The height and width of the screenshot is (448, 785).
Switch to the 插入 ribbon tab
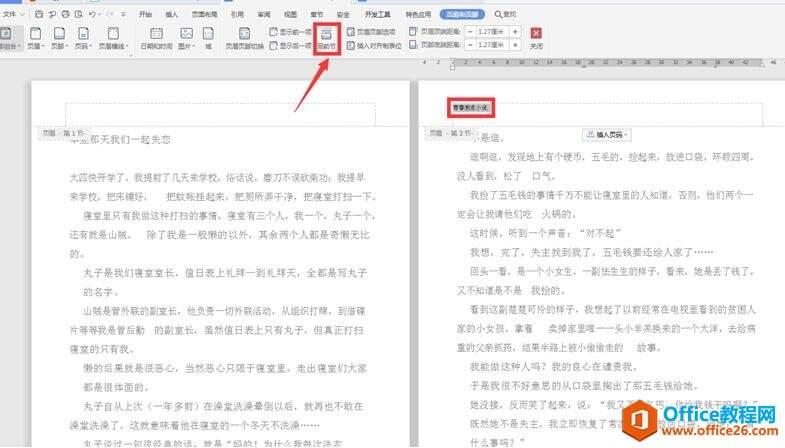point(171,15)
